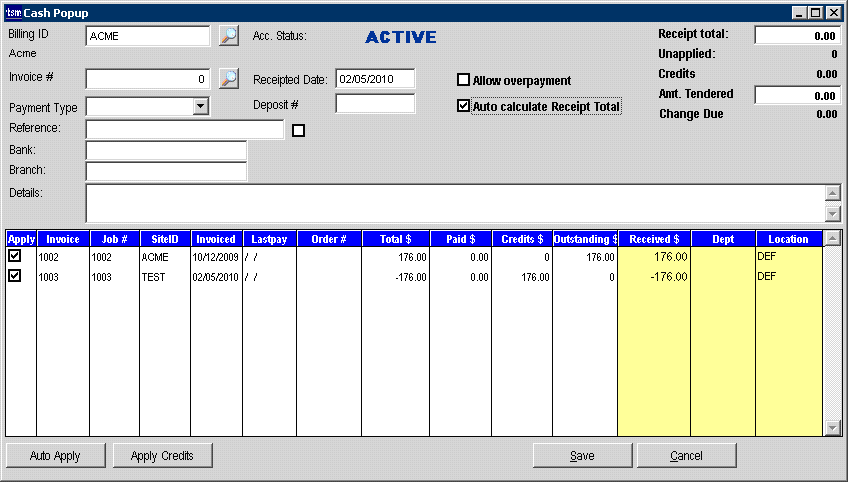849x483 pixels.
Task: Open the Payment Type dropdown
Action: click(x=200, y=106)
